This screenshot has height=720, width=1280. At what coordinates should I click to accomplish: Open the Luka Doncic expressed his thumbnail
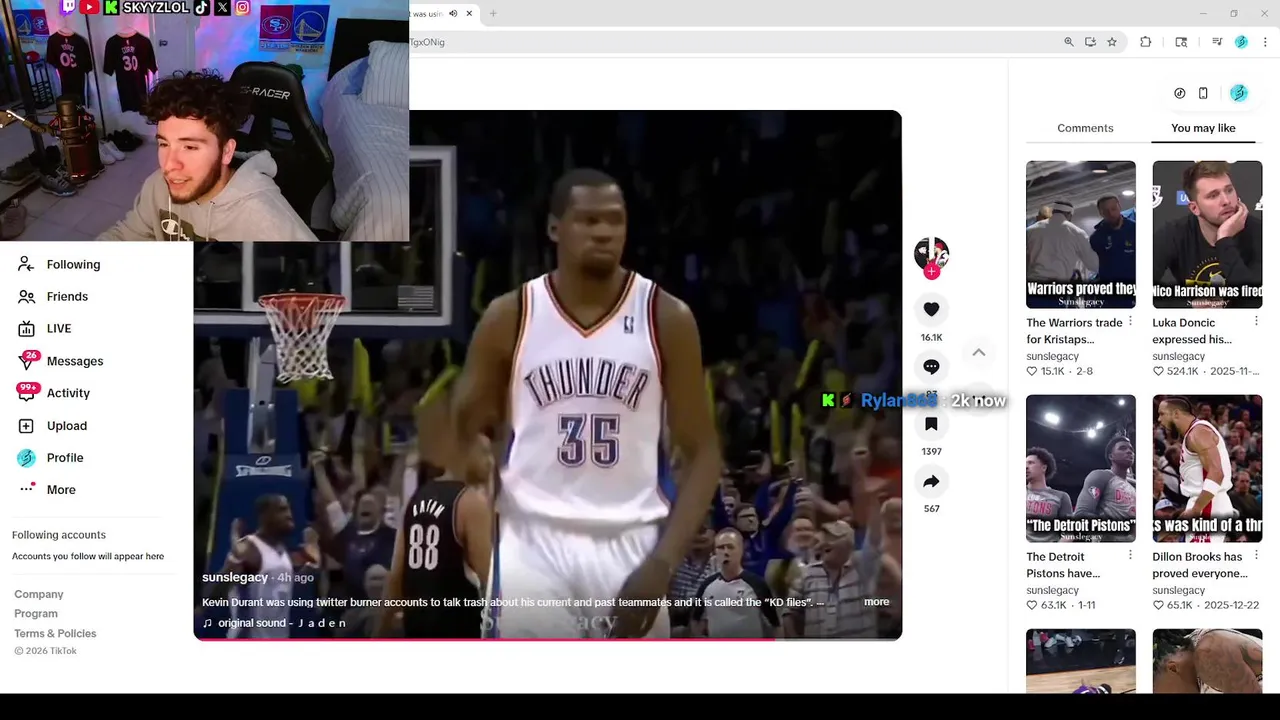(1207, 234)
